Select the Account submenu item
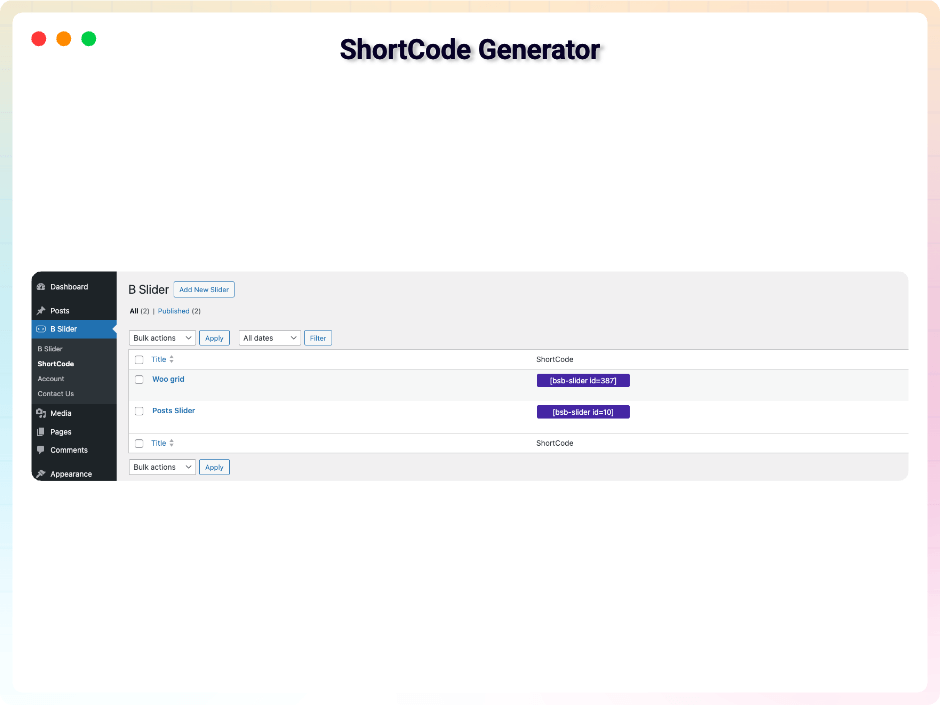940x705 pixels. [x=50, y=378]
